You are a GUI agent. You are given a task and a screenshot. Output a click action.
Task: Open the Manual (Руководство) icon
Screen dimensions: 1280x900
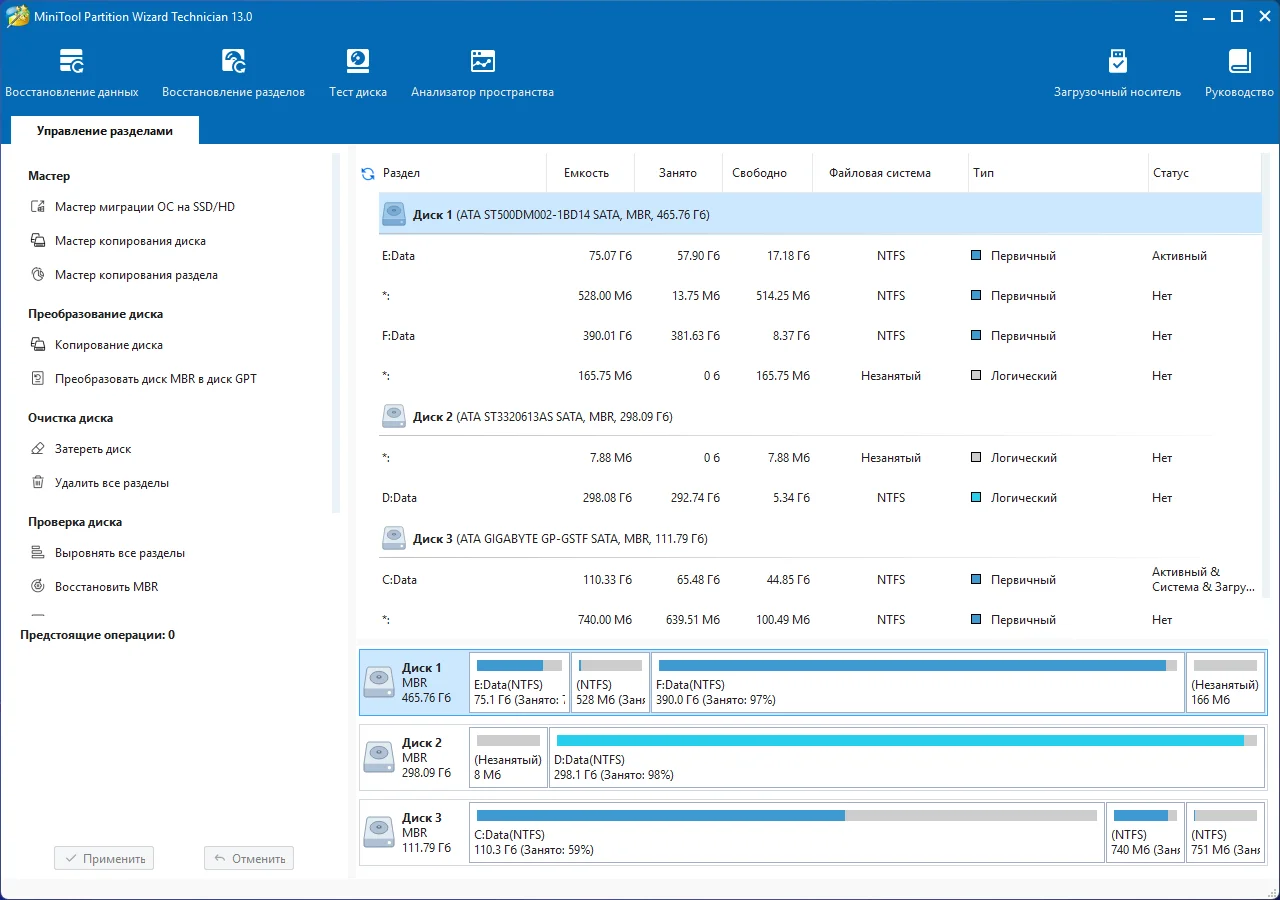(x=1239, y=73)
